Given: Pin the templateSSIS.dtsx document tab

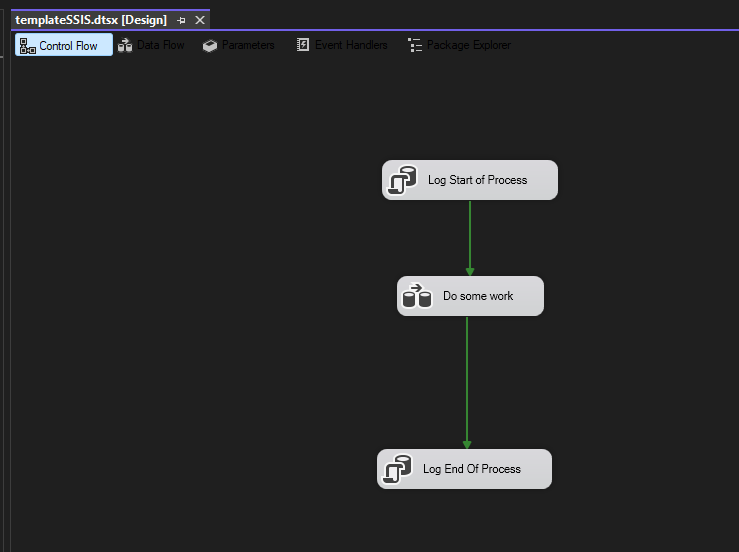Looking at the screenshot, I should pyautogui.click(x=181, y=20).
